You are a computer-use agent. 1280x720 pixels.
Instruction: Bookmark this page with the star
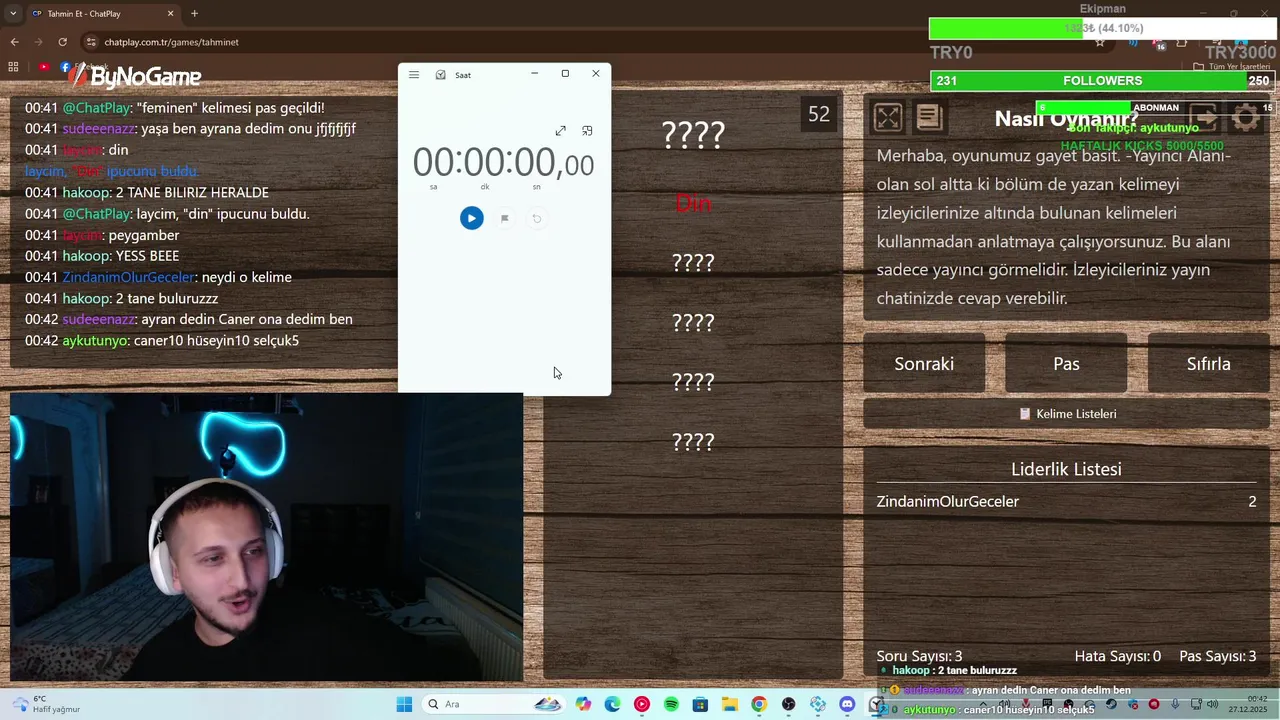pyautogui.click(x=1100, y=42)
